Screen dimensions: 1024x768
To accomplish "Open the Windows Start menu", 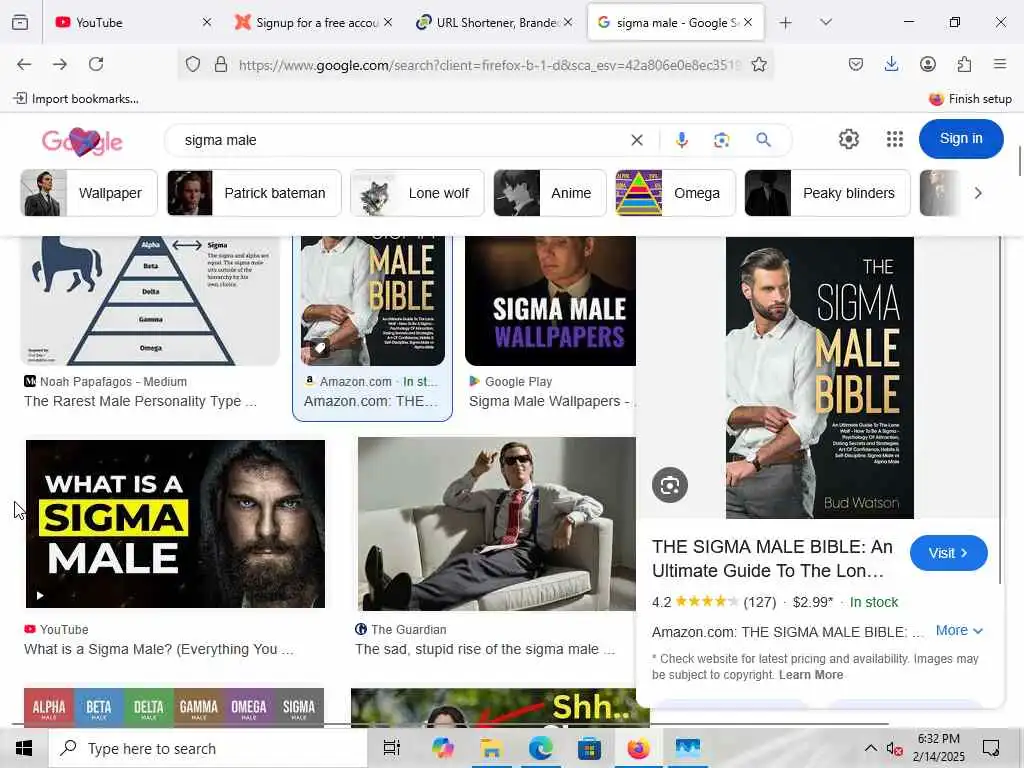I will tap(24, 748).
